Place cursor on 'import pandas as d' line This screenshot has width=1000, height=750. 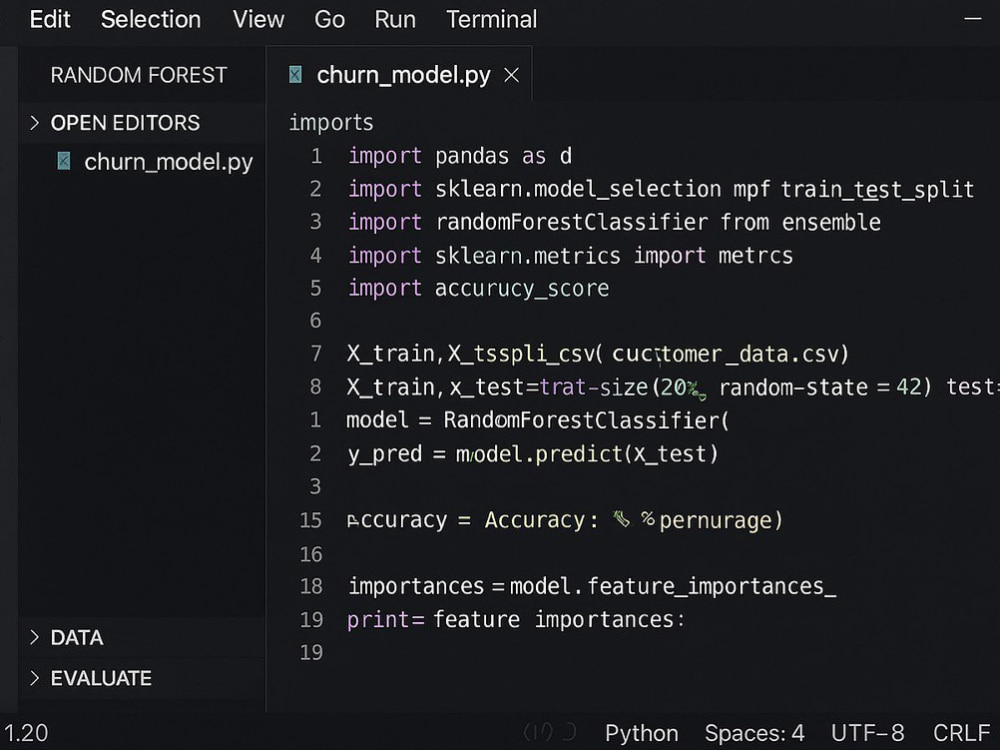coord(460,156)
